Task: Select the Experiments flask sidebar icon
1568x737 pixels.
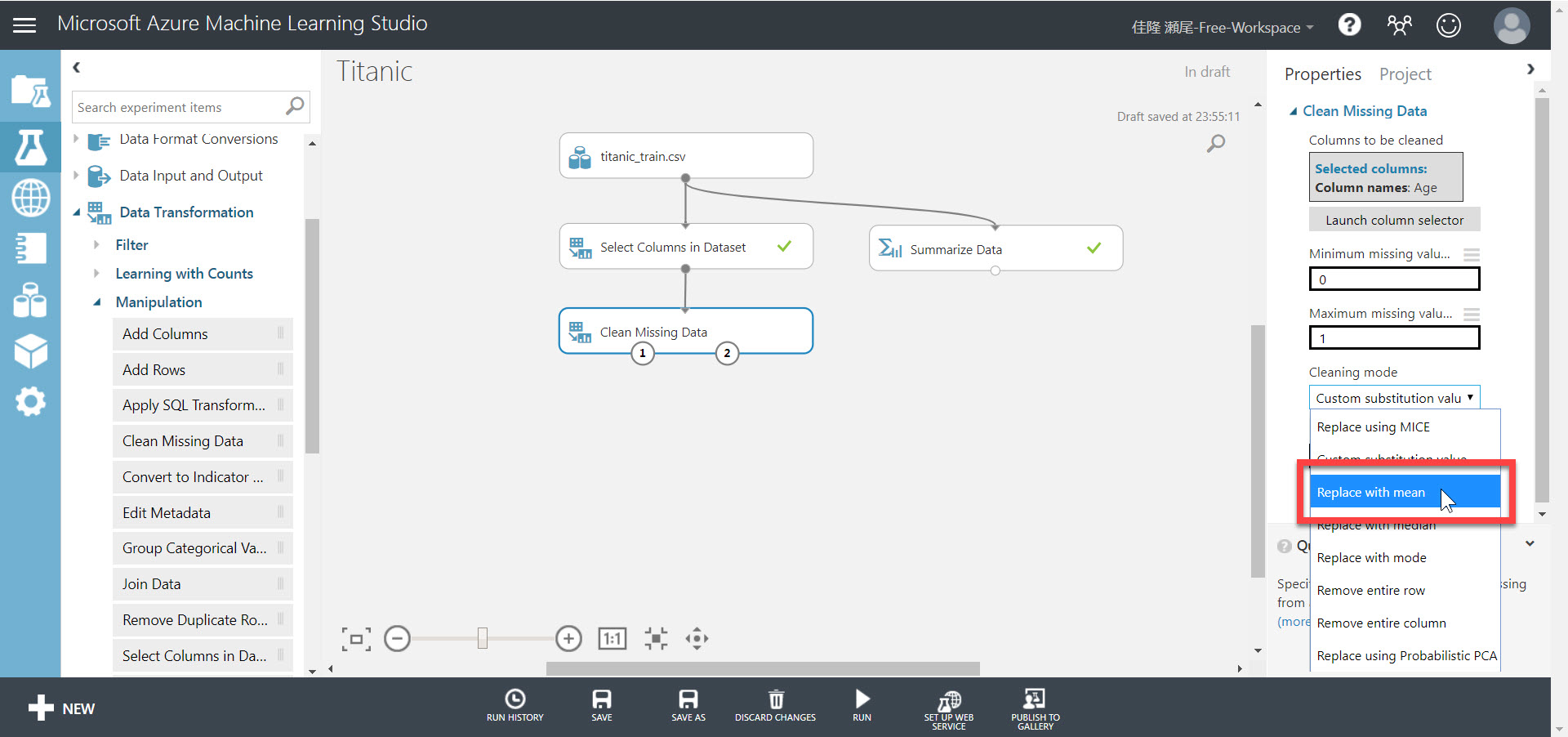Action: tap(30, 148)
